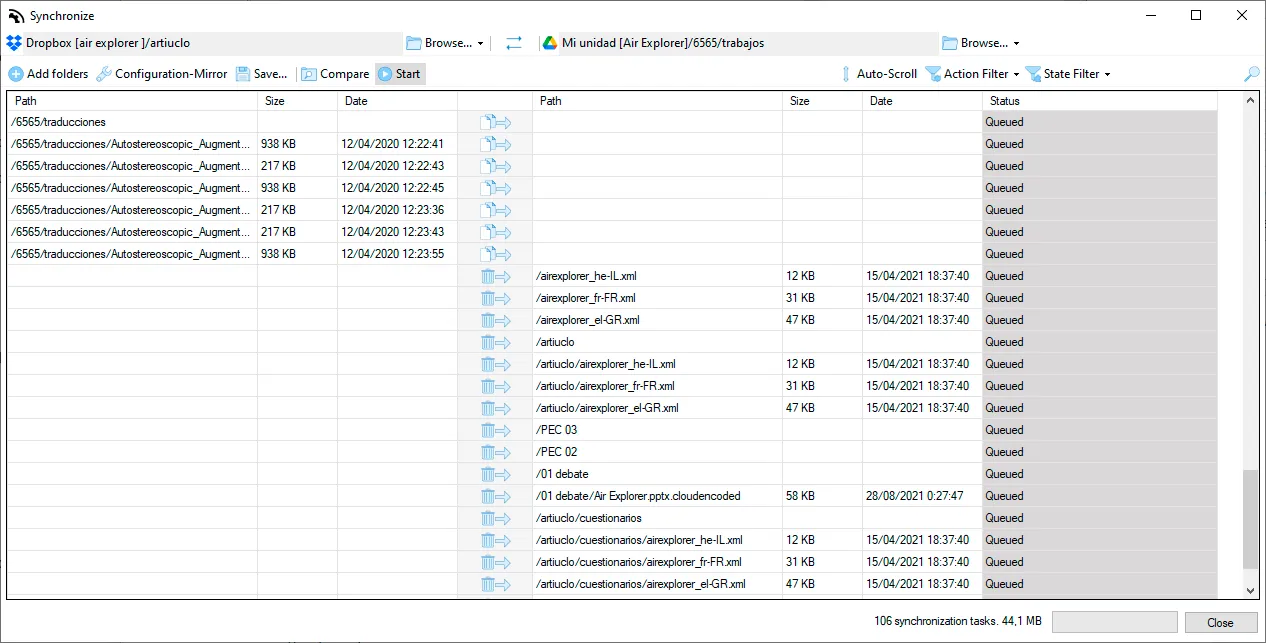Click delete icon for /PEC 03 row

[495, 430]
